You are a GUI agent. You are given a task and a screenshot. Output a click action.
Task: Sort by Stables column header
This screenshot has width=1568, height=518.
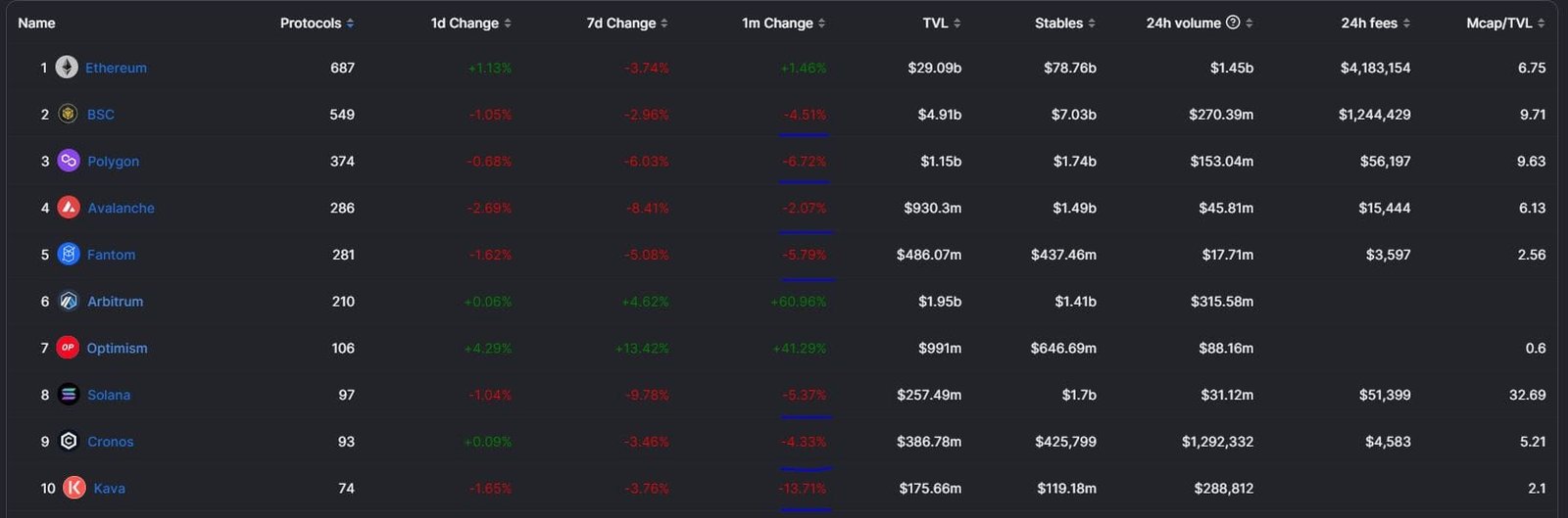[x=1058, y=24]
